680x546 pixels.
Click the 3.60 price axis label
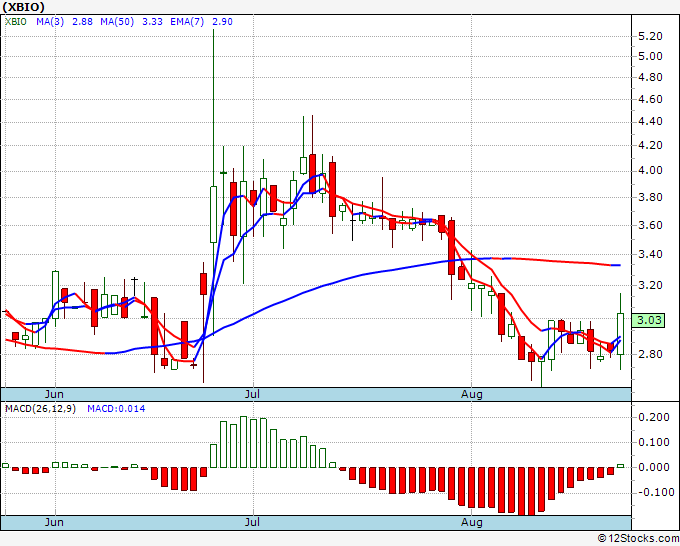coord(651,225)
